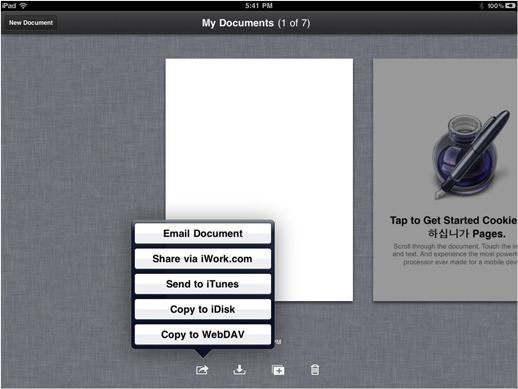Tap the 5:41 PM clock
Image resolution: width=518 pixels, height=389 pixels.
[x=259, y=6]
